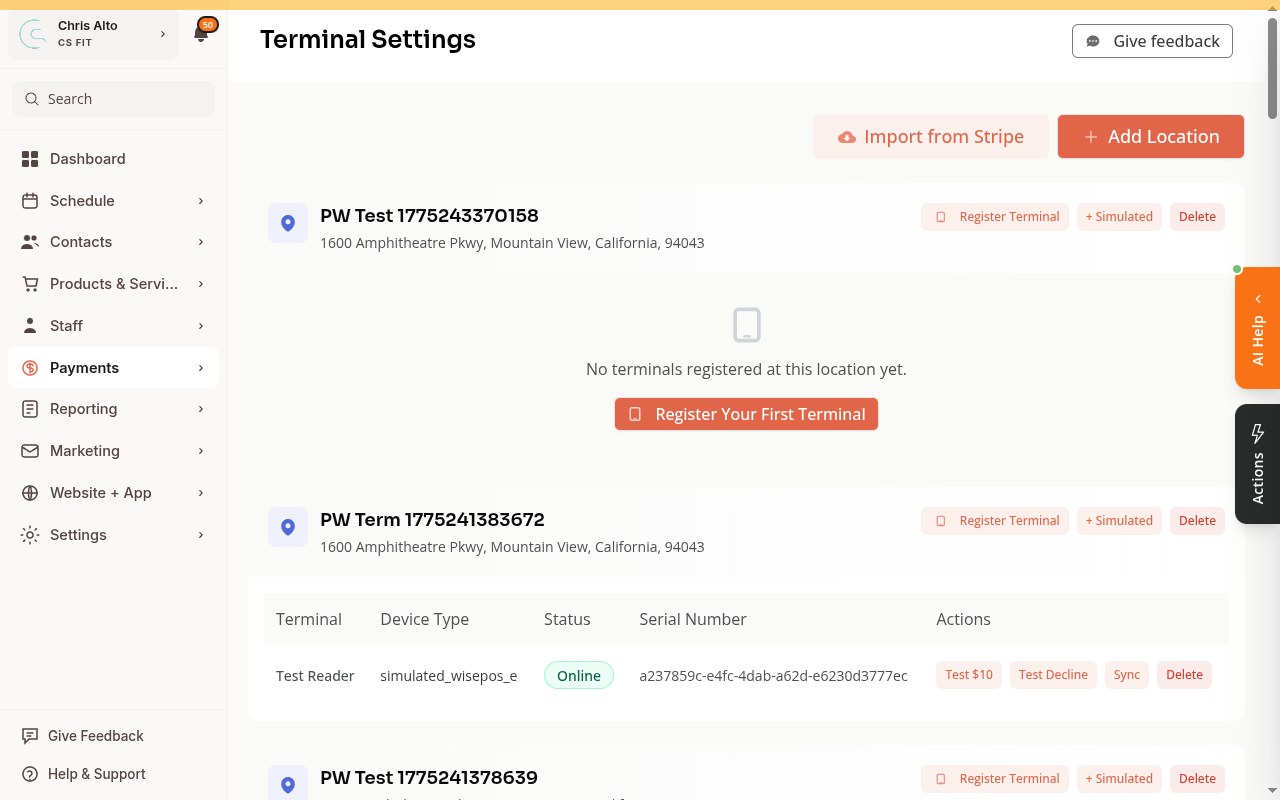The image size is (1280, 800).
Task: Click the empty terminal device icon
Action: (x=747, y=325)
